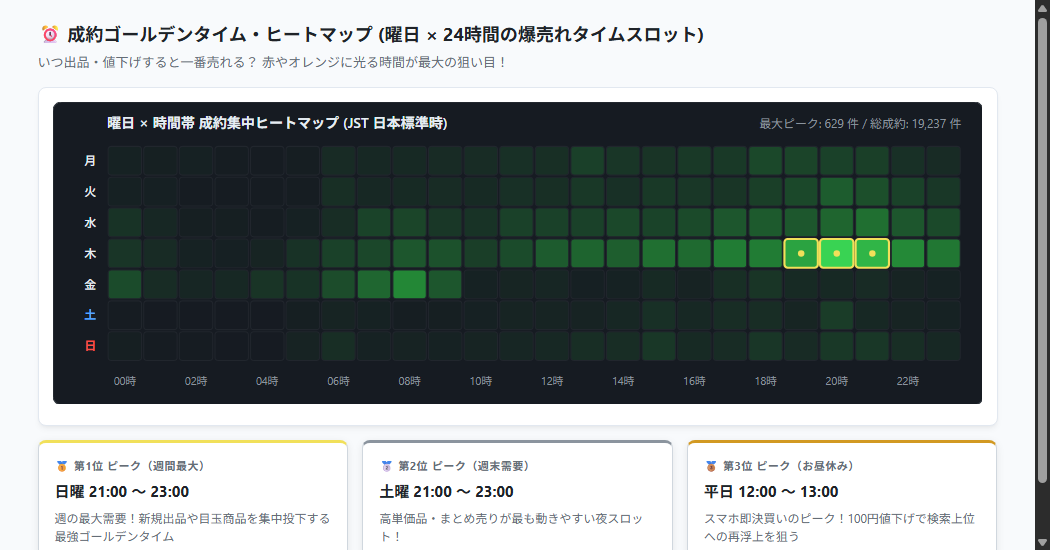Click the red 日 row label
1050x550 pixels.
(90, 346)
